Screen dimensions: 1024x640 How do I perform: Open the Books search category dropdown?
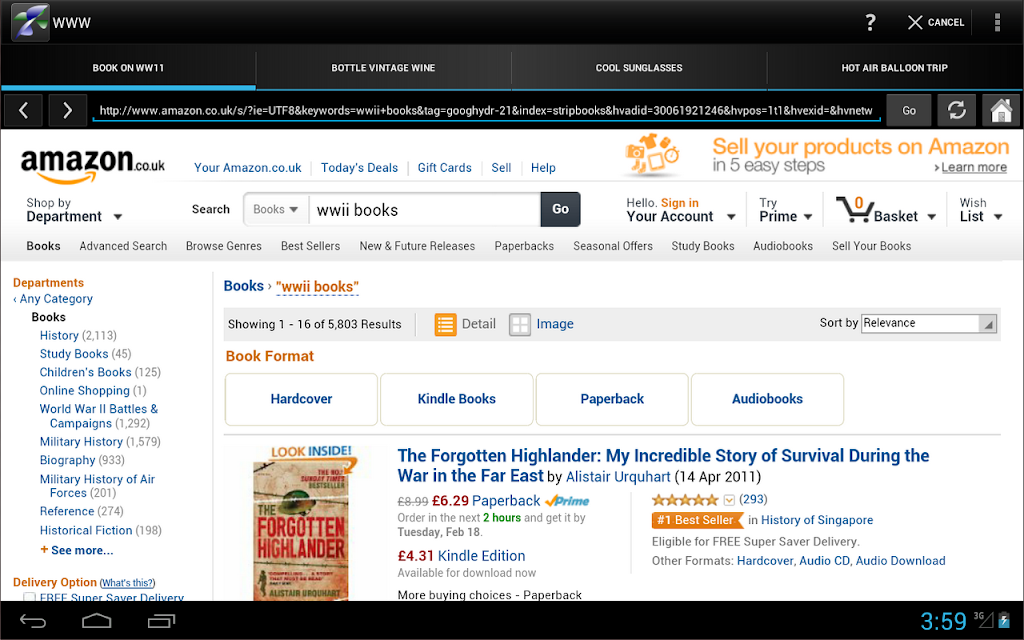(276, 210)
